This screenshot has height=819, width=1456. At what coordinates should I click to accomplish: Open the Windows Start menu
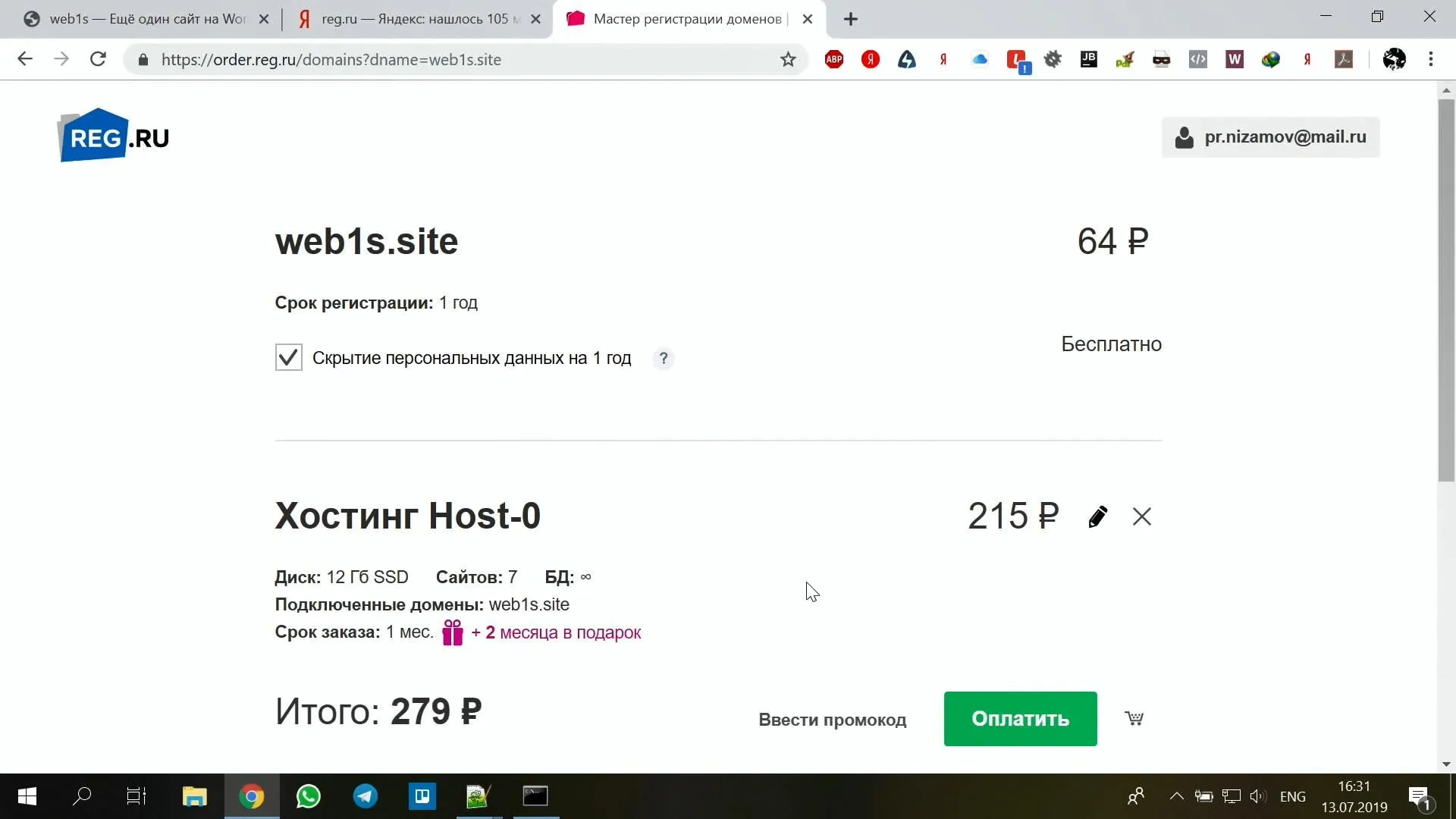tap(27, 796)
